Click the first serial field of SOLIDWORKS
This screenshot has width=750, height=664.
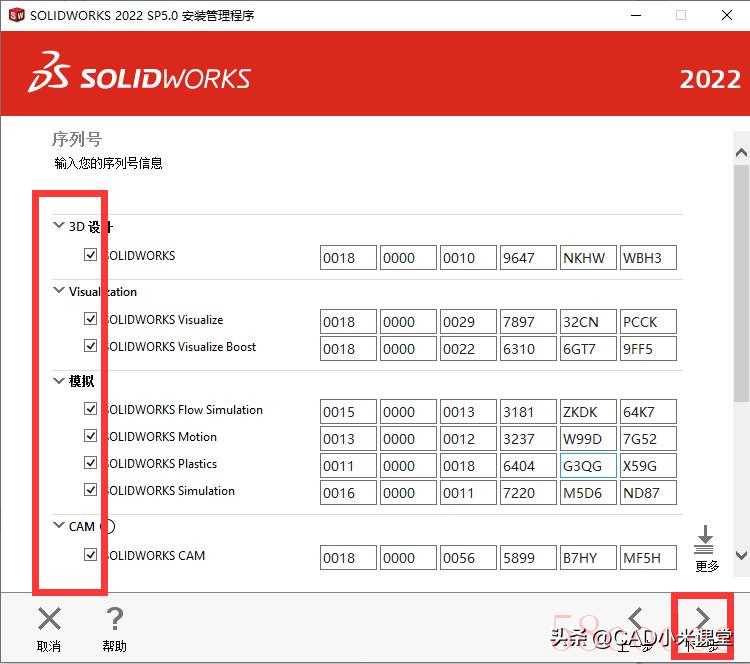coord(348,258)
